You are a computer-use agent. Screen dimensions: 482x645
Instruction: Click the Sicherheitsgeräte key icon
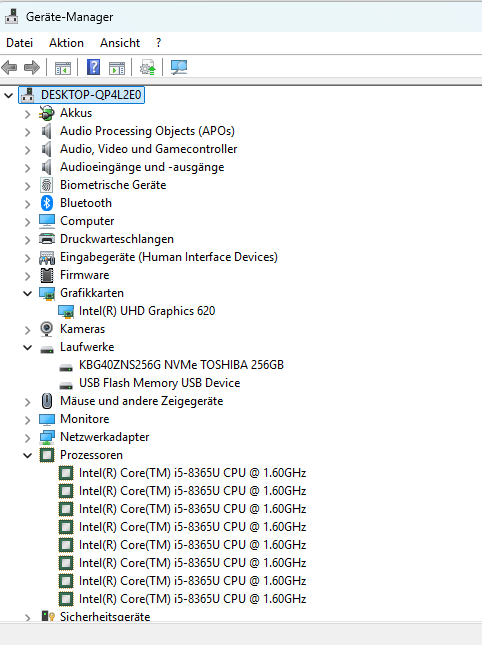point(48,616)
